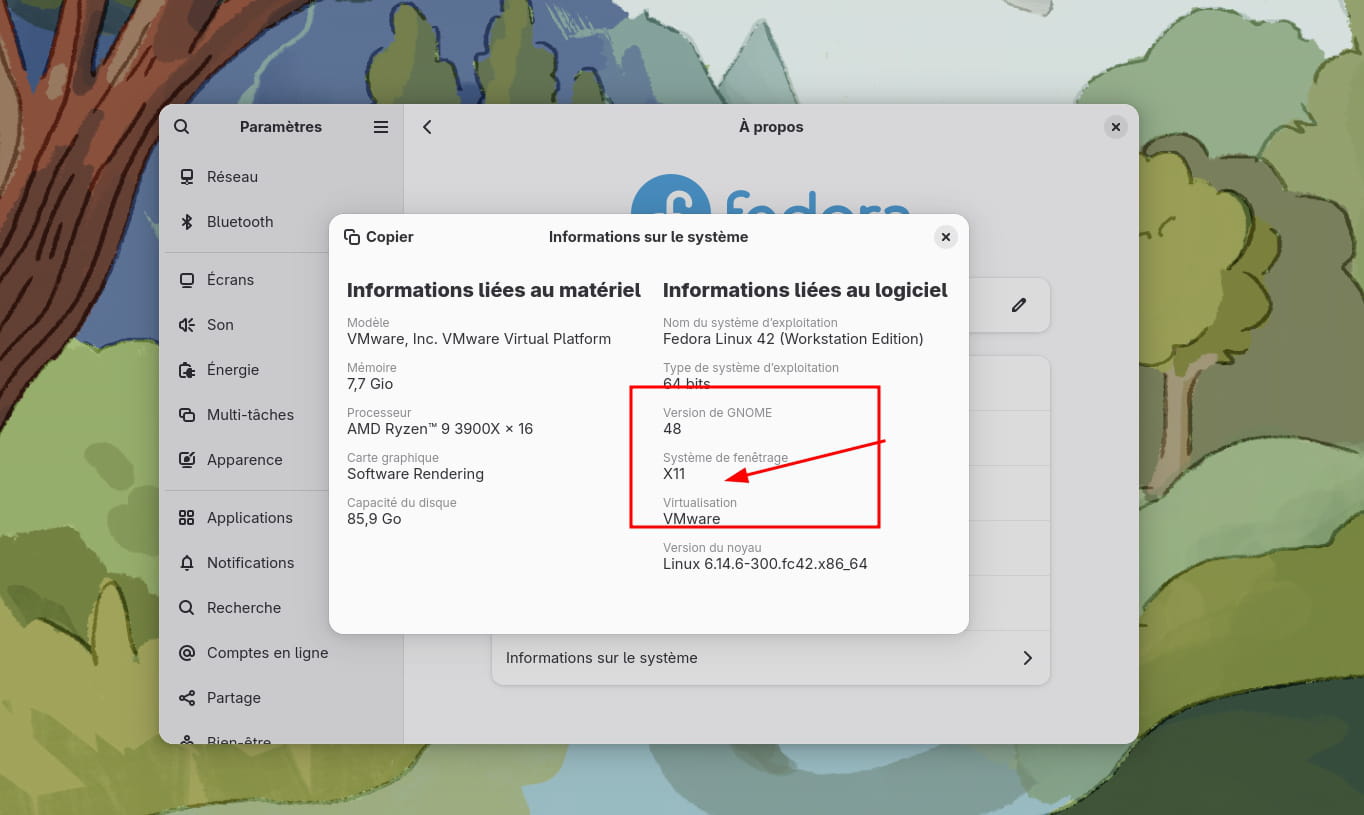
Task: Click the Notifications bell icon
Action: tap(186, 563)
